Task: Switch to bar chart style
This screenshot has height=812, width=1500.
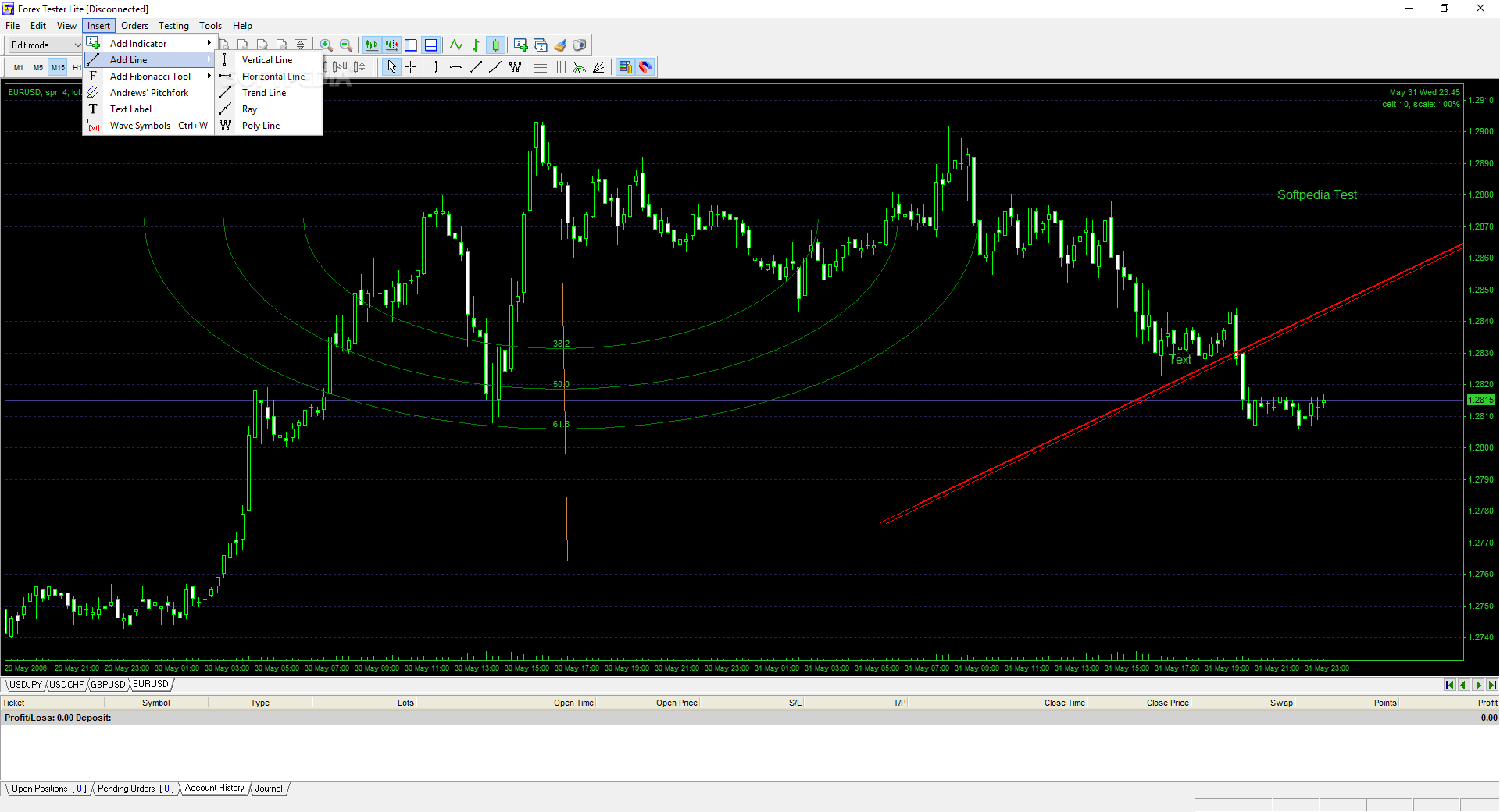Action: 476,45
